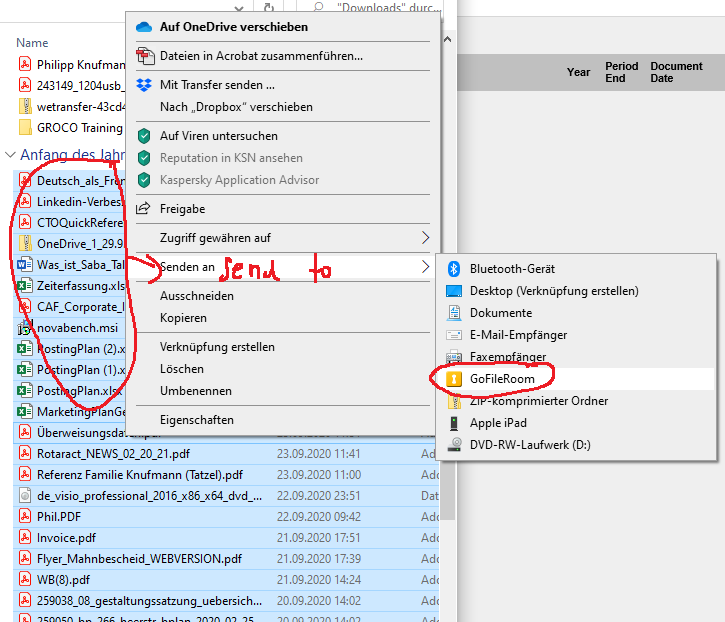Viewport: 725px width, 622px height.
Task: Click the scroll up arrow of file list
Action: click(447, 39)
